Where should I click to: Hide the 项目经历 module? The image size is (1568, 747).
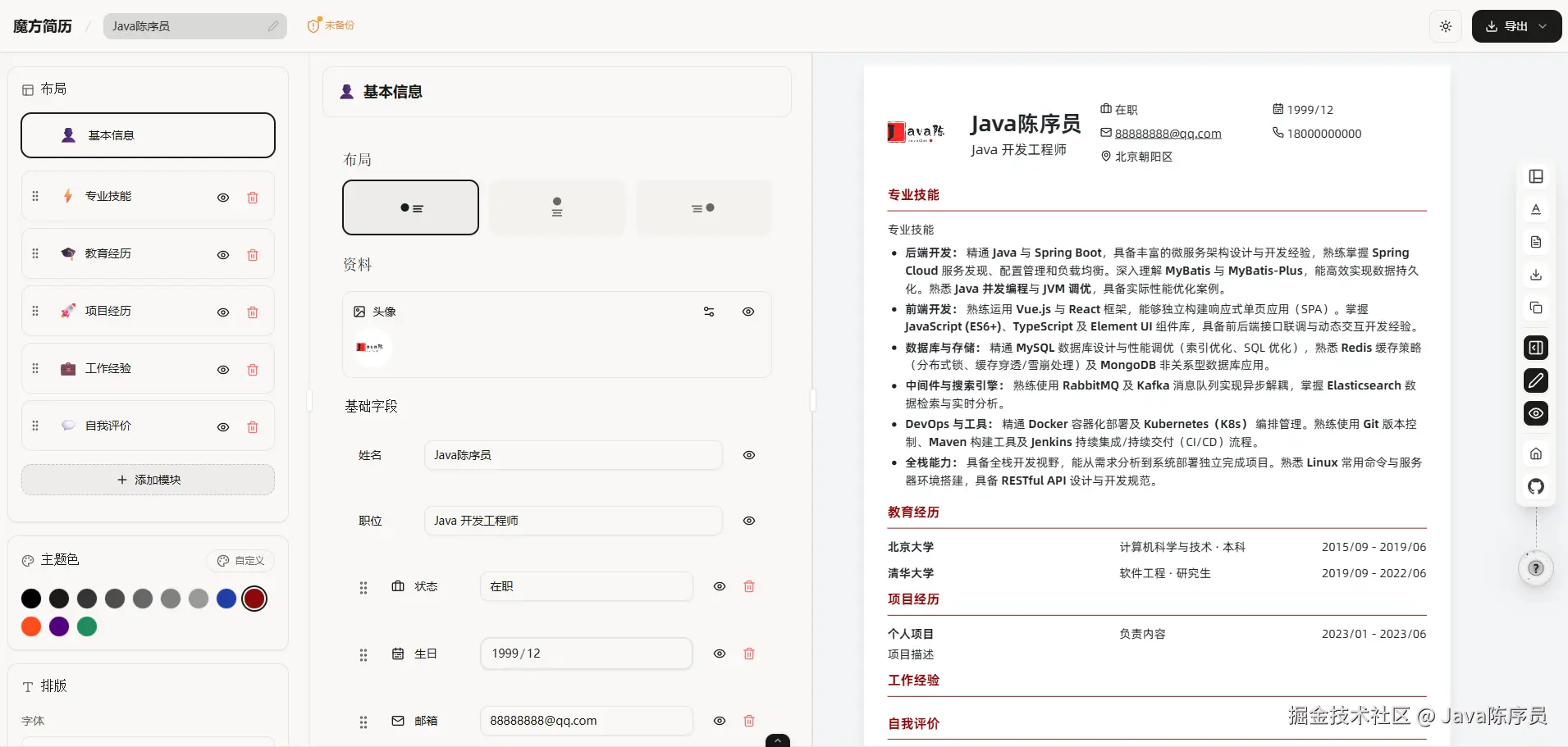(x=223, y=312)
